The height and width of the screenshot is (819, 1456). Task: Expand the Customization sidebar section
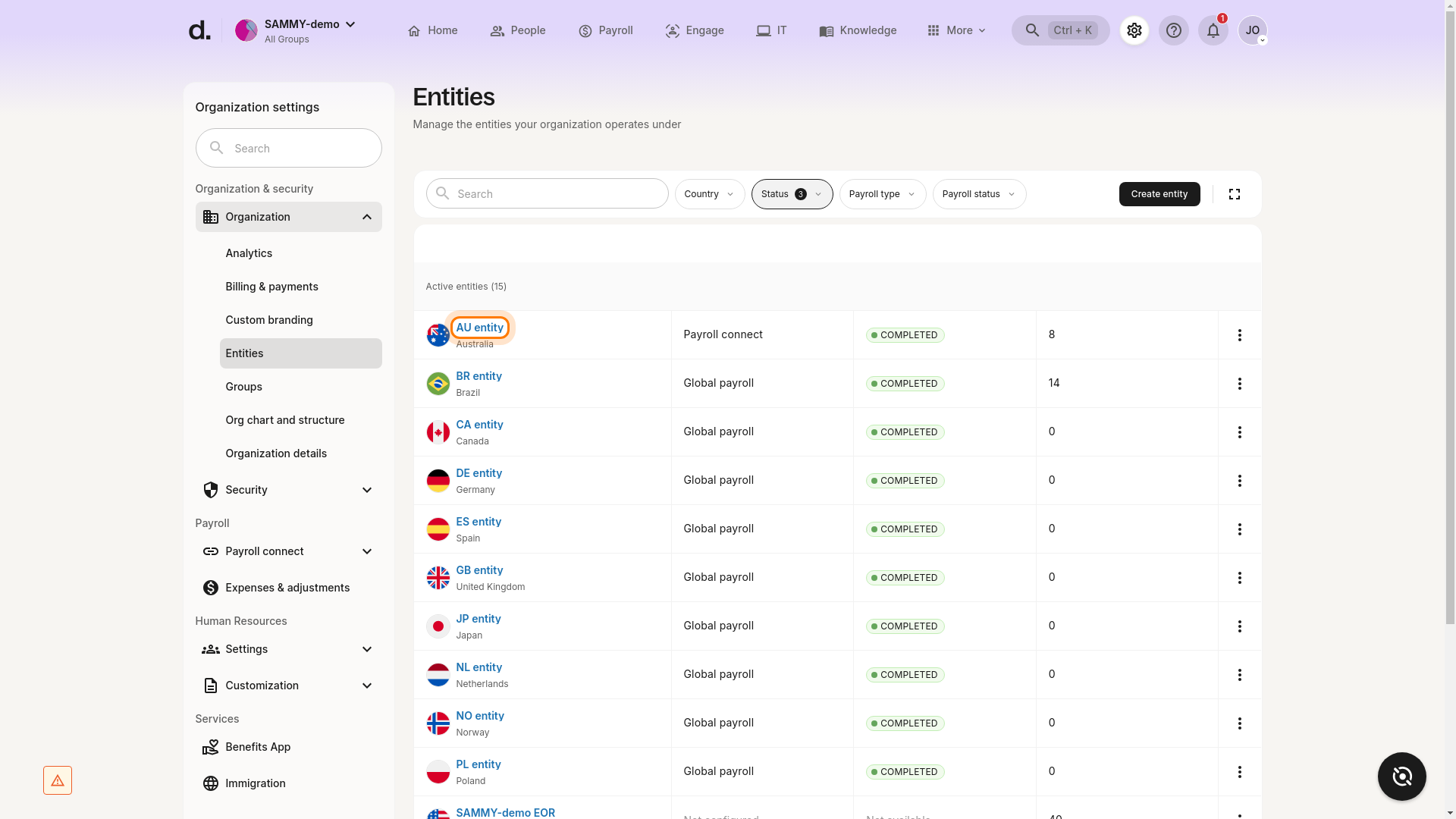288,686
